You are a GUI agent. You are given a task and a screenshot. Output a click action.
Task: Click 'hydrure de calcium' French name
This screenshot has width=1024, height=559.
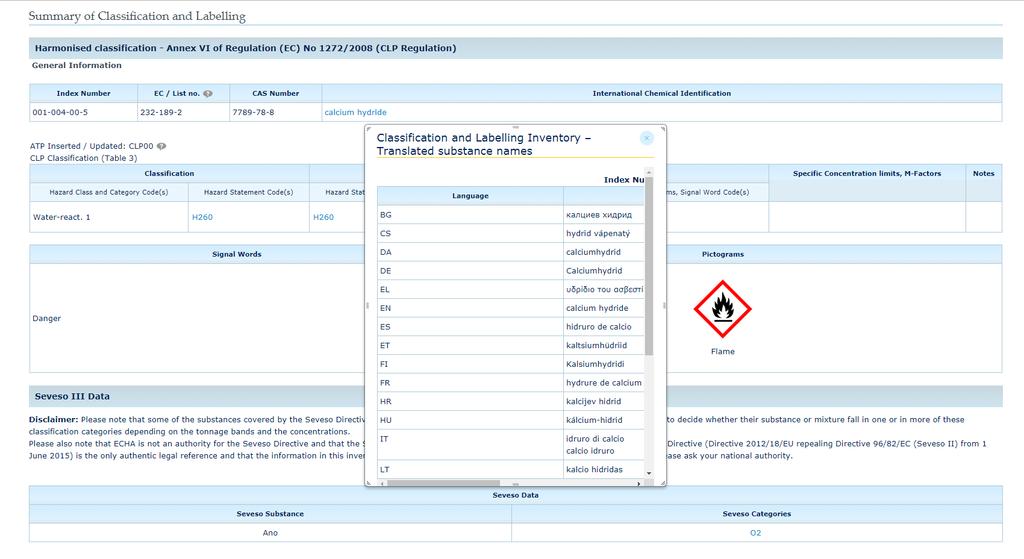tap(603, 383)
